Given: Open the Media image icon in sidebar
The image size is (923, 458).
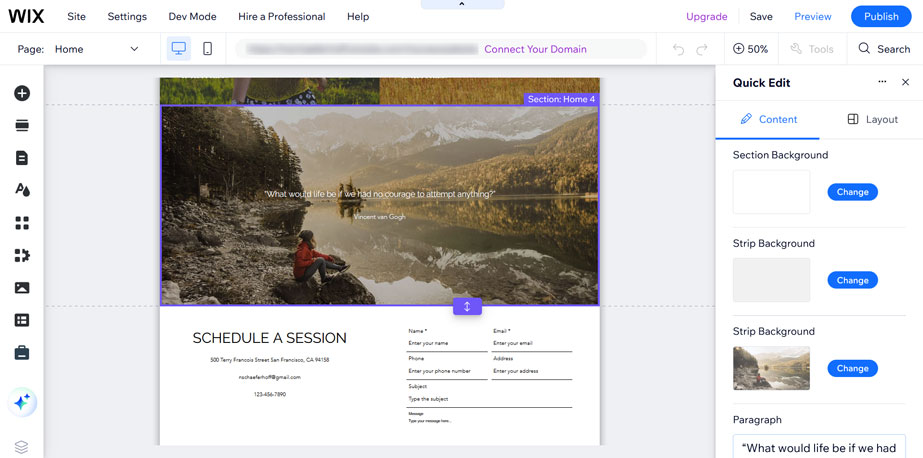Looking at the screenshot, I should [x=22, y=288].
